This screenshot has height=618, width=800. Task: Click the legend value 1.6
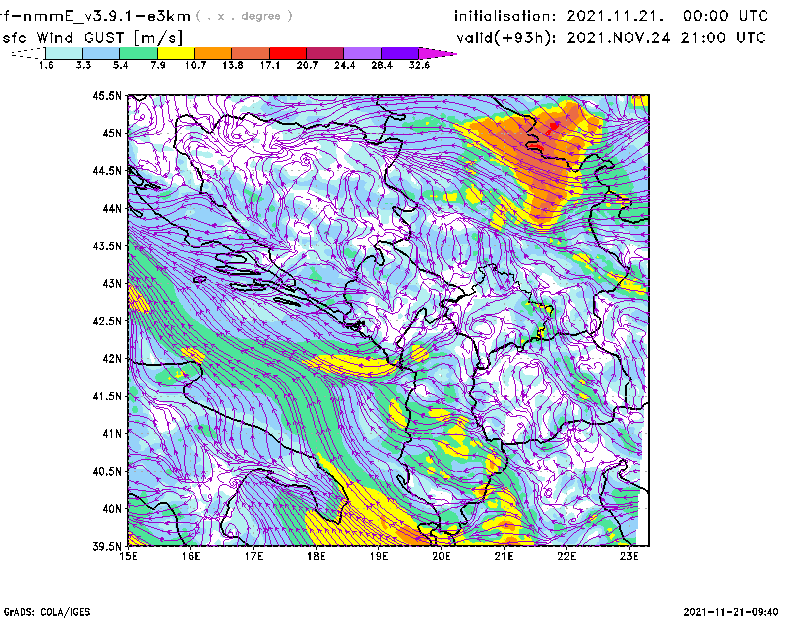point(46,65)
